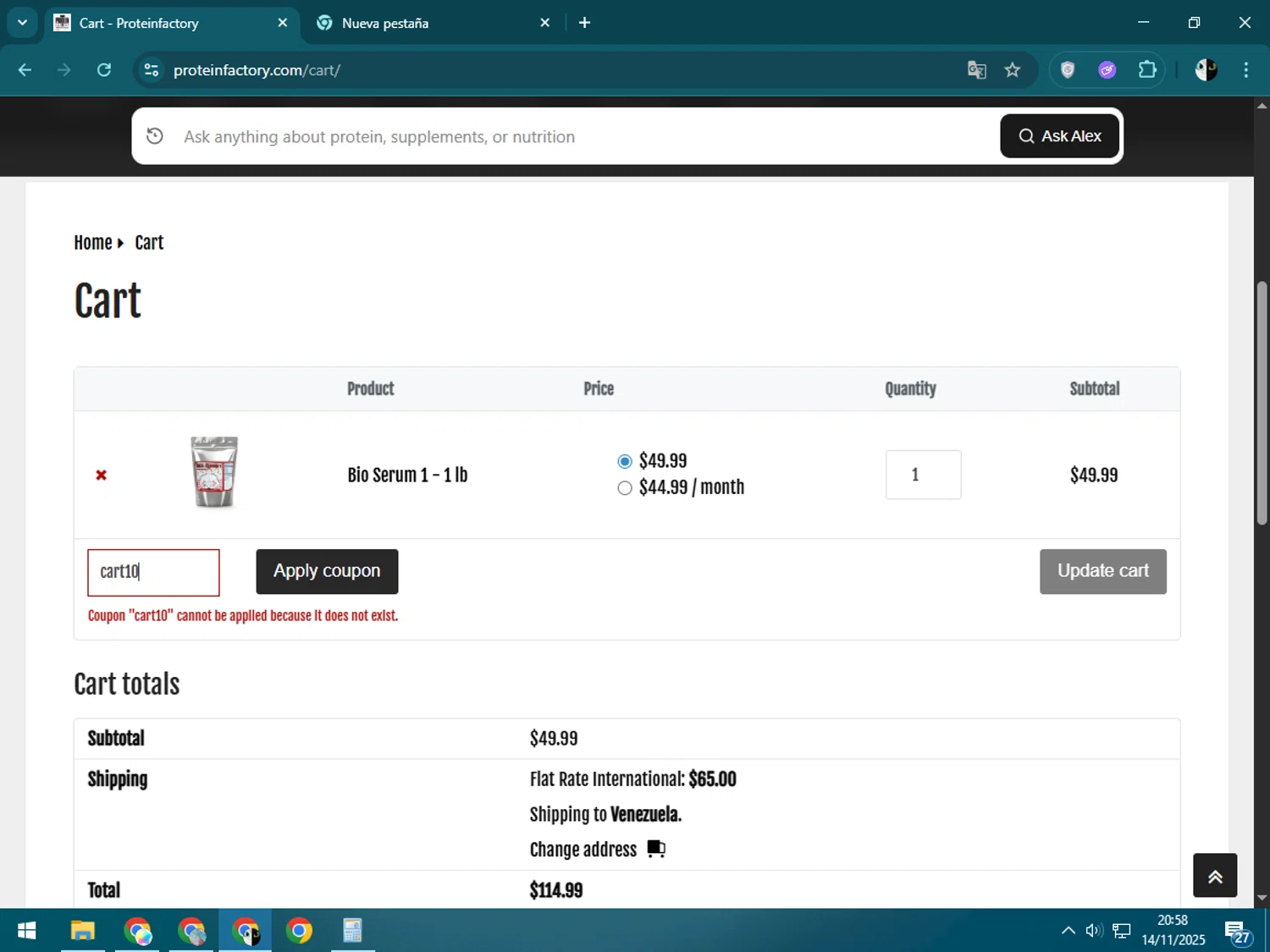
Task: Select the $44.99 / month subscription option
Action: [x=625, y=488]
